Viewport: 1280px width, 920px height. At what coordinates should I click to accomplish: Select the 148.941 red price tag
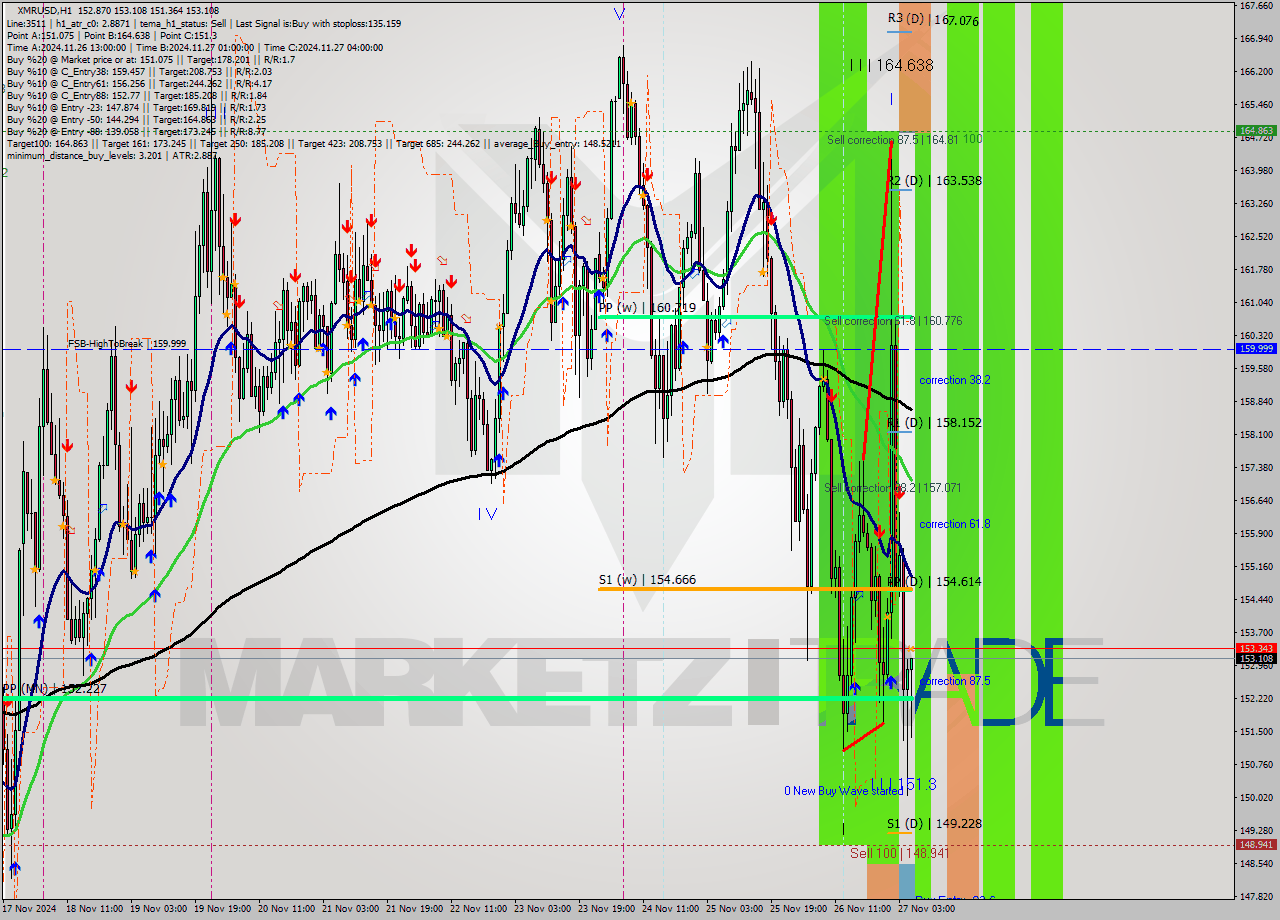pyautogui.click(x=1257, y=845)
